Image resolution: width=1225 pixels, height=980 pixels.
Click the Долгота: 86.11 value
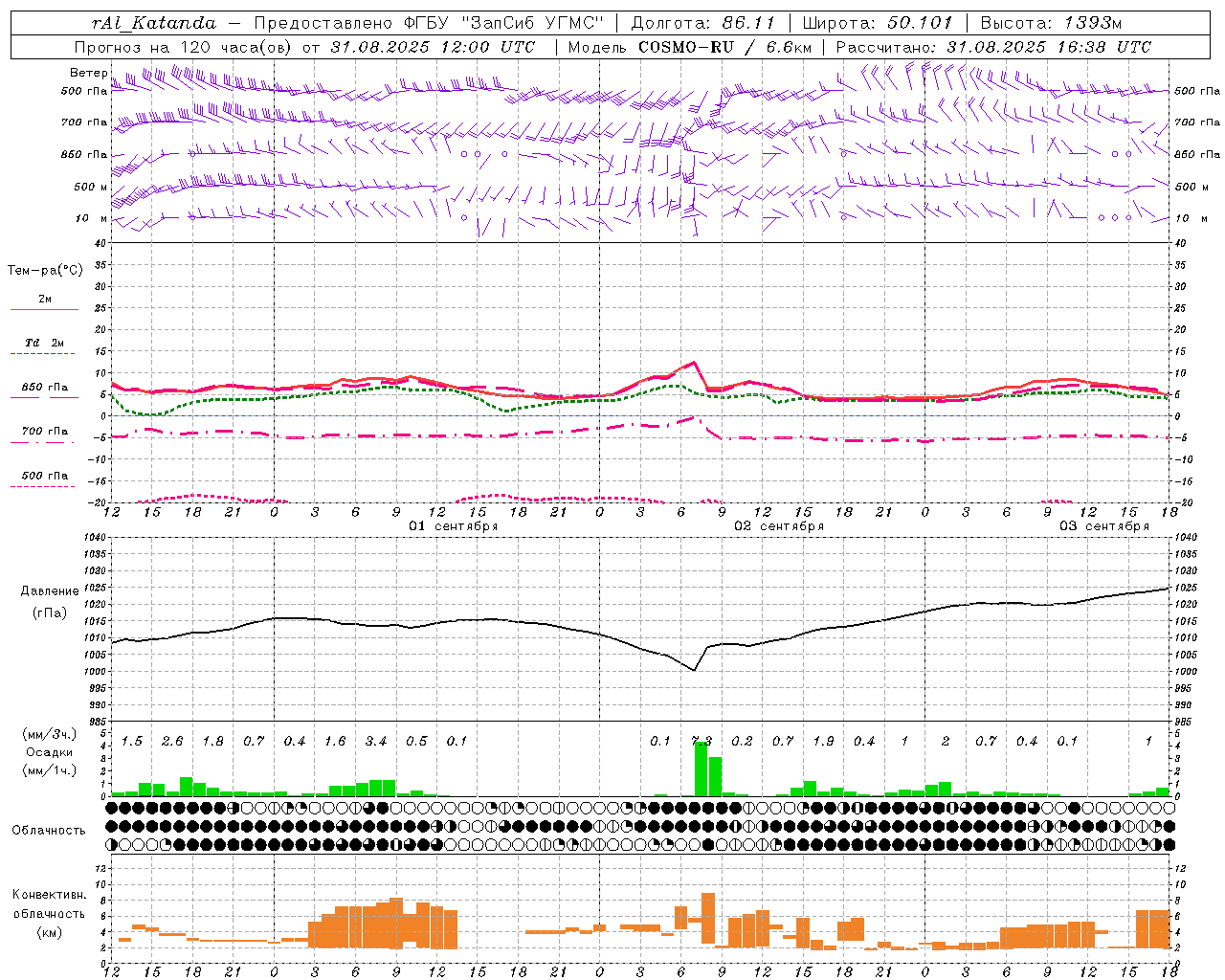[702, 23]
